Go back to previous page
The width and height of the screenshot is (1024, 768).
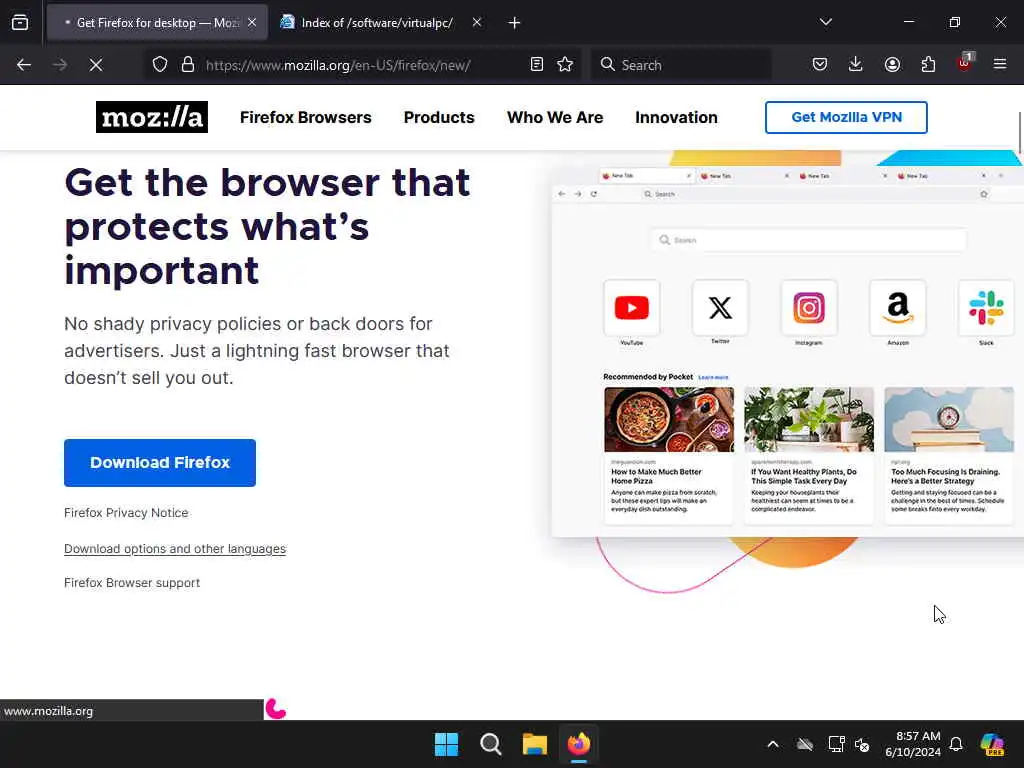click(x=24, y=65)
